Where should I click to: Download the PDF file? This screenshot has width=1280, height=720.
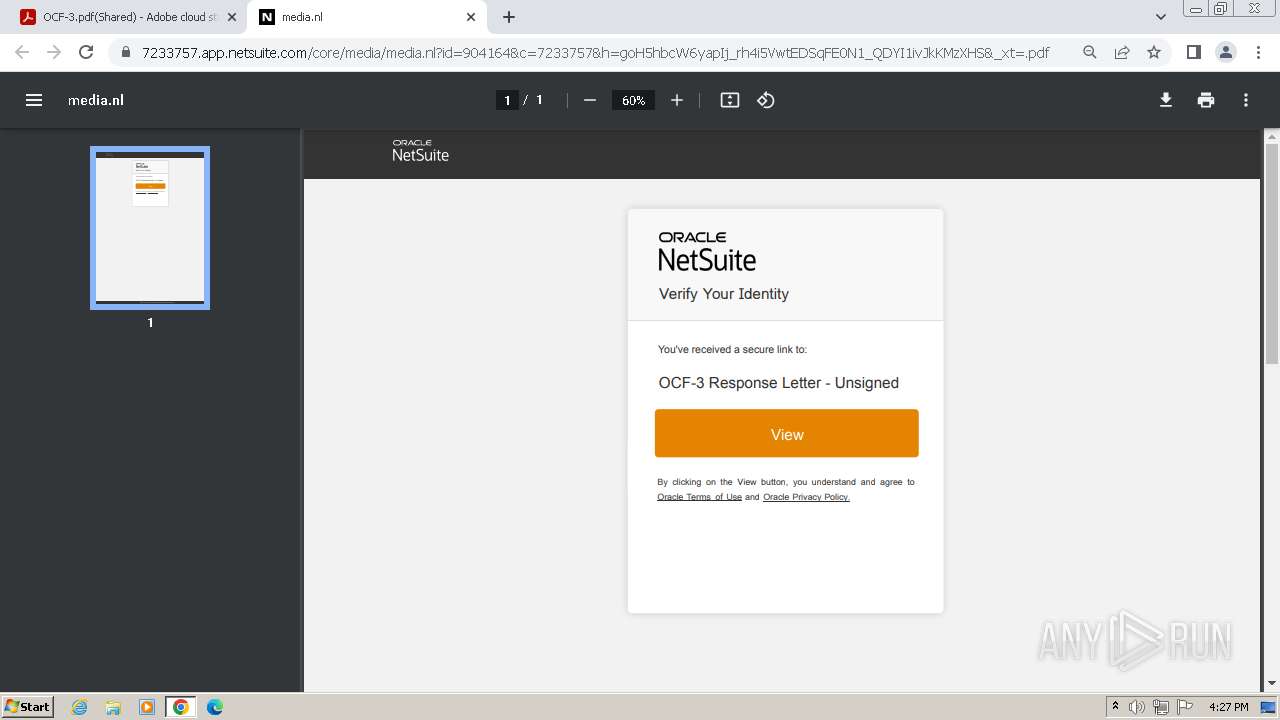(1166, 100)
